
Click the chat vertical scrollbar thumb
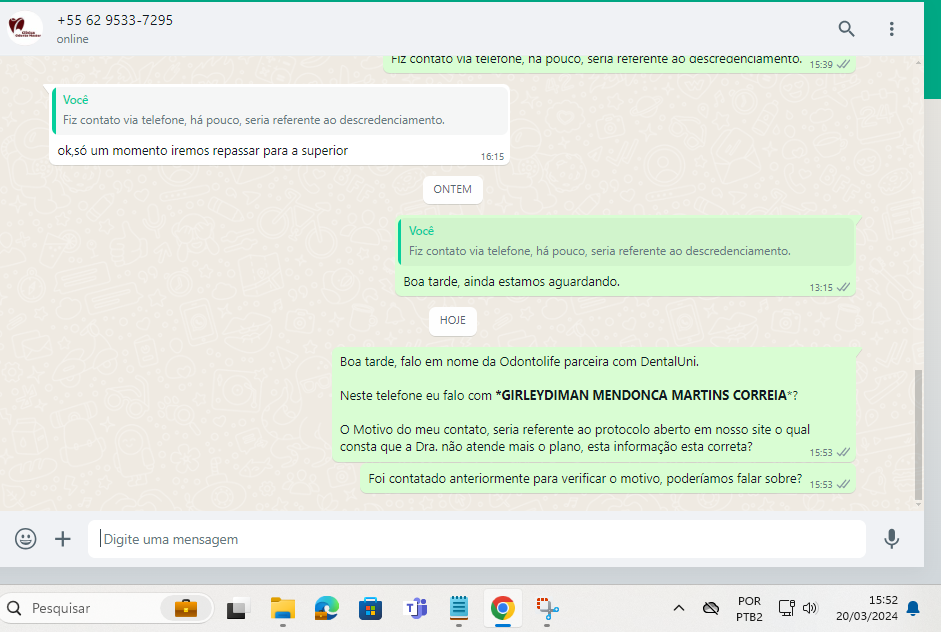918,435
